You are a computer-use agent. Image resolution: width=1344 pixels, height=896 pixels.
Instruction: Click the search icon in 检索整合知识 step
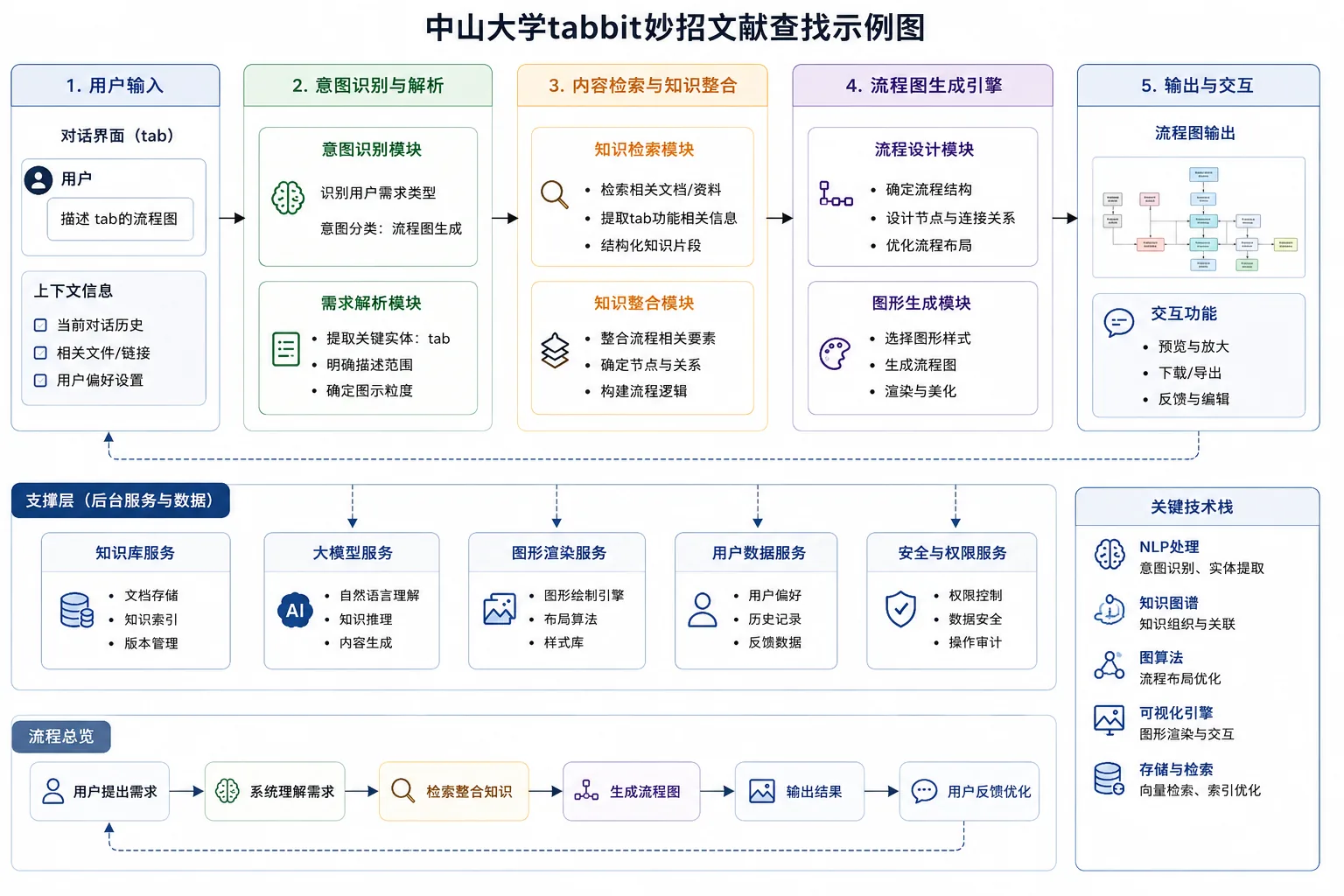pos(402,791)
